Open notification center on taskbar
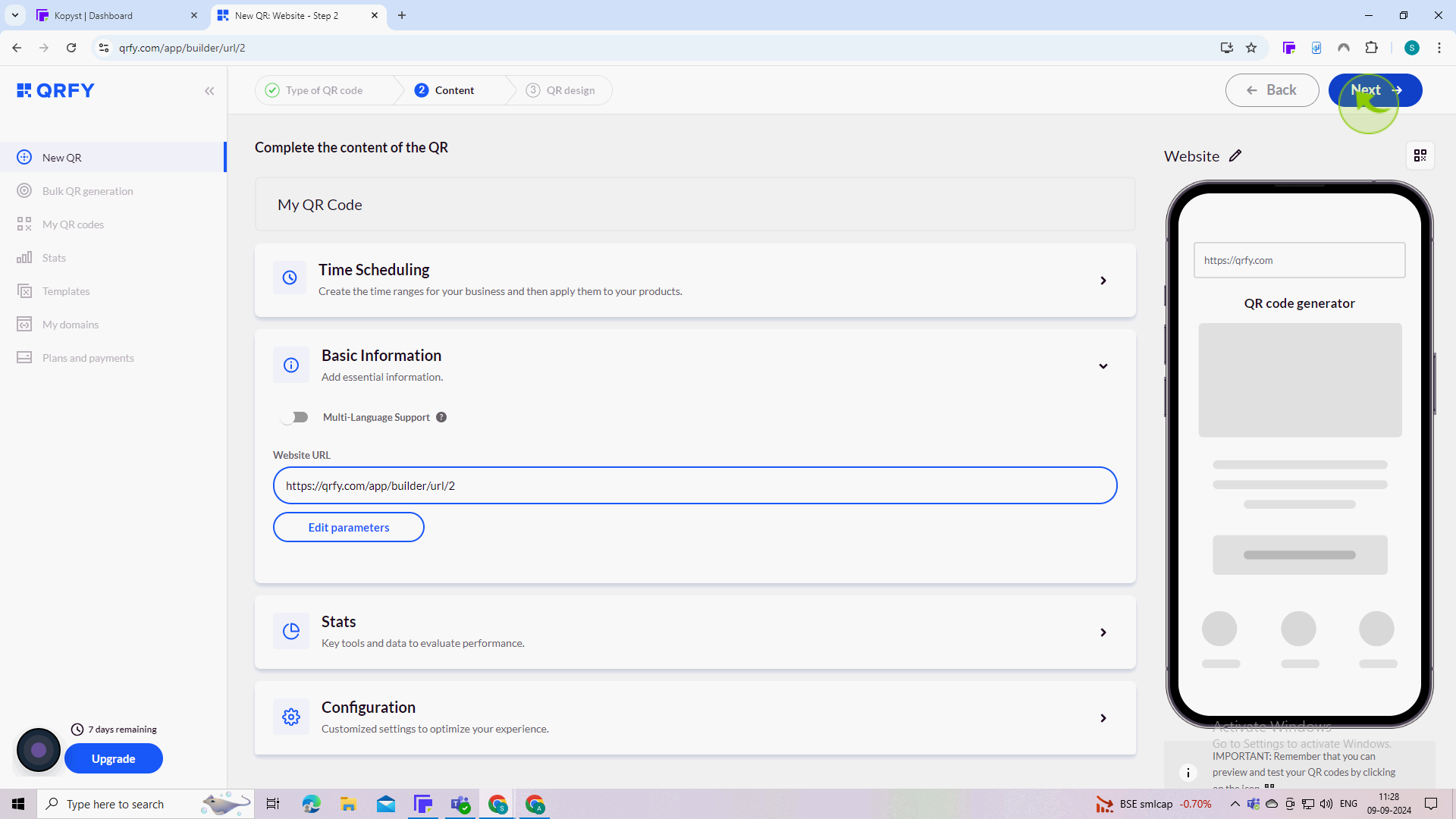The width and height of the screenshot is (1456, 819). tap(1431, 804)
